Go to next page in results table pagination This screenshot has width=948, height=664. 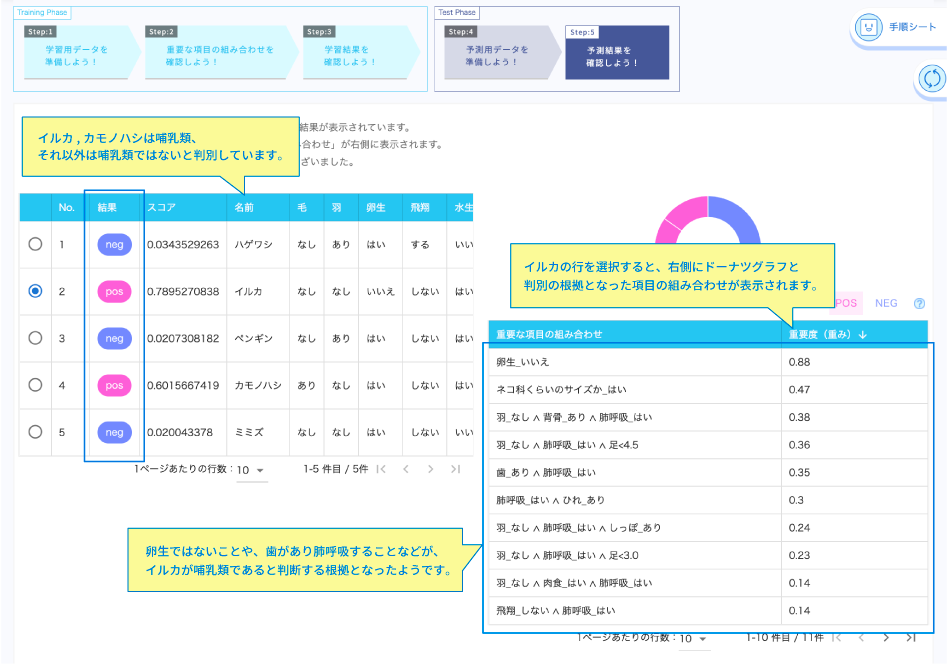[x=430, y=469]
